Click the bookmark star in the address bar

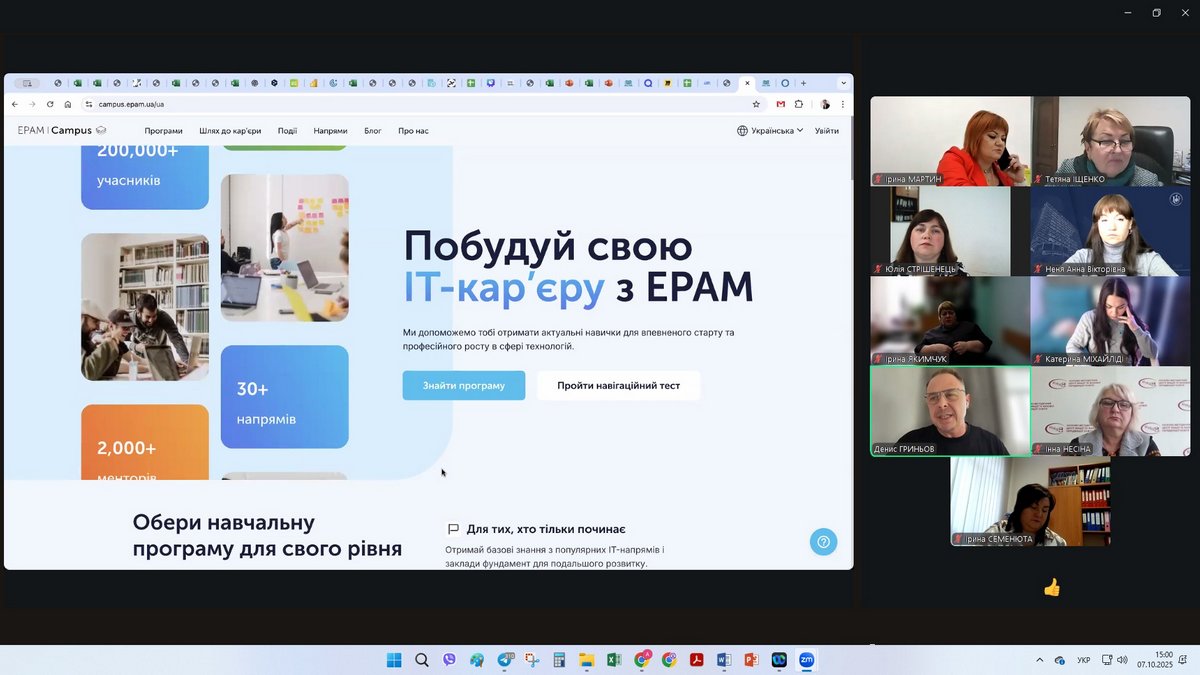(x=756, y=104)
